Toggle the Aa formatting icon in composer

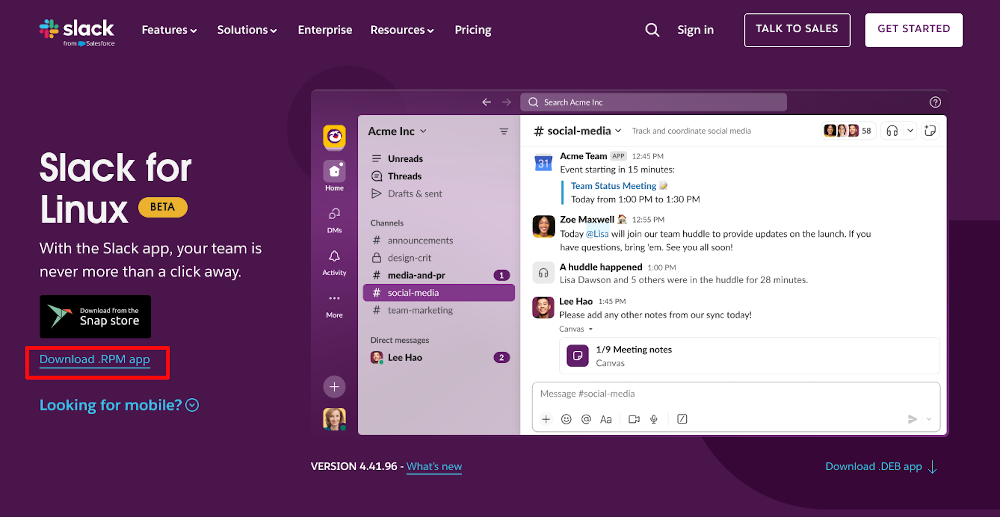pyautogui.click(x=606, y=419)
